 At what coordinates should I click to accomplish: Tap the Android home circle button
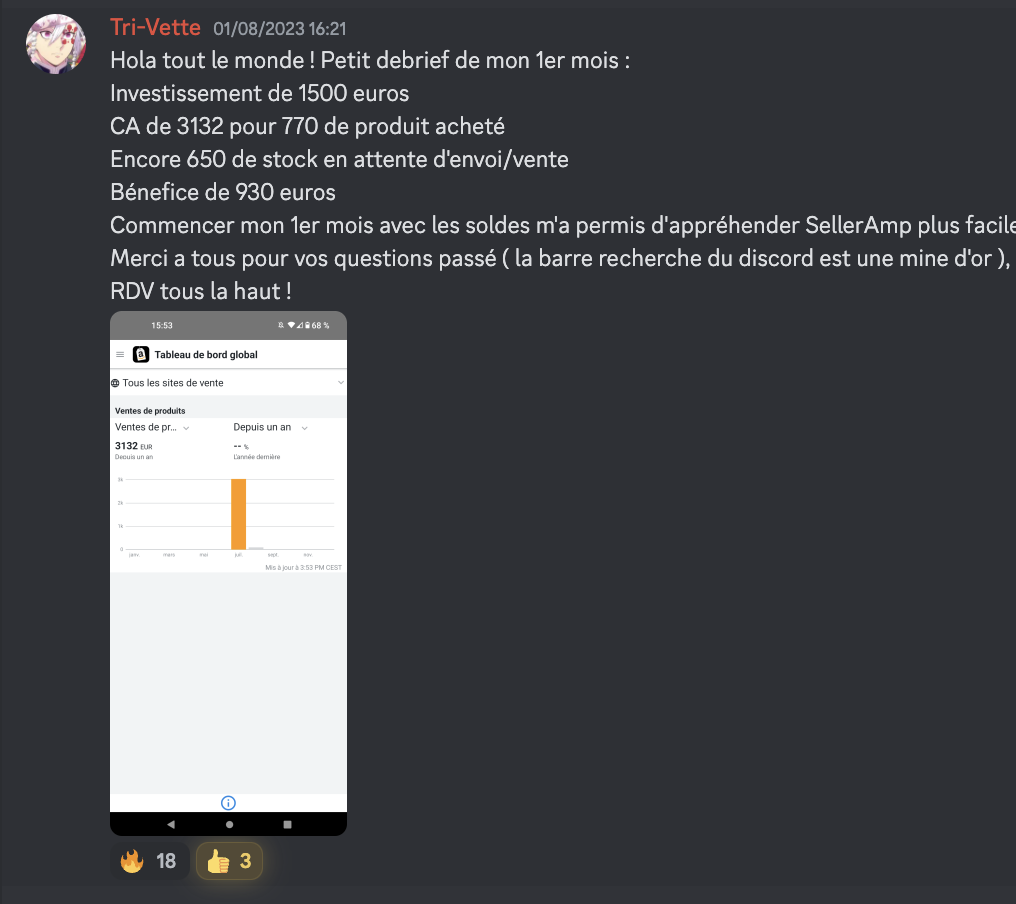[229, 824]
